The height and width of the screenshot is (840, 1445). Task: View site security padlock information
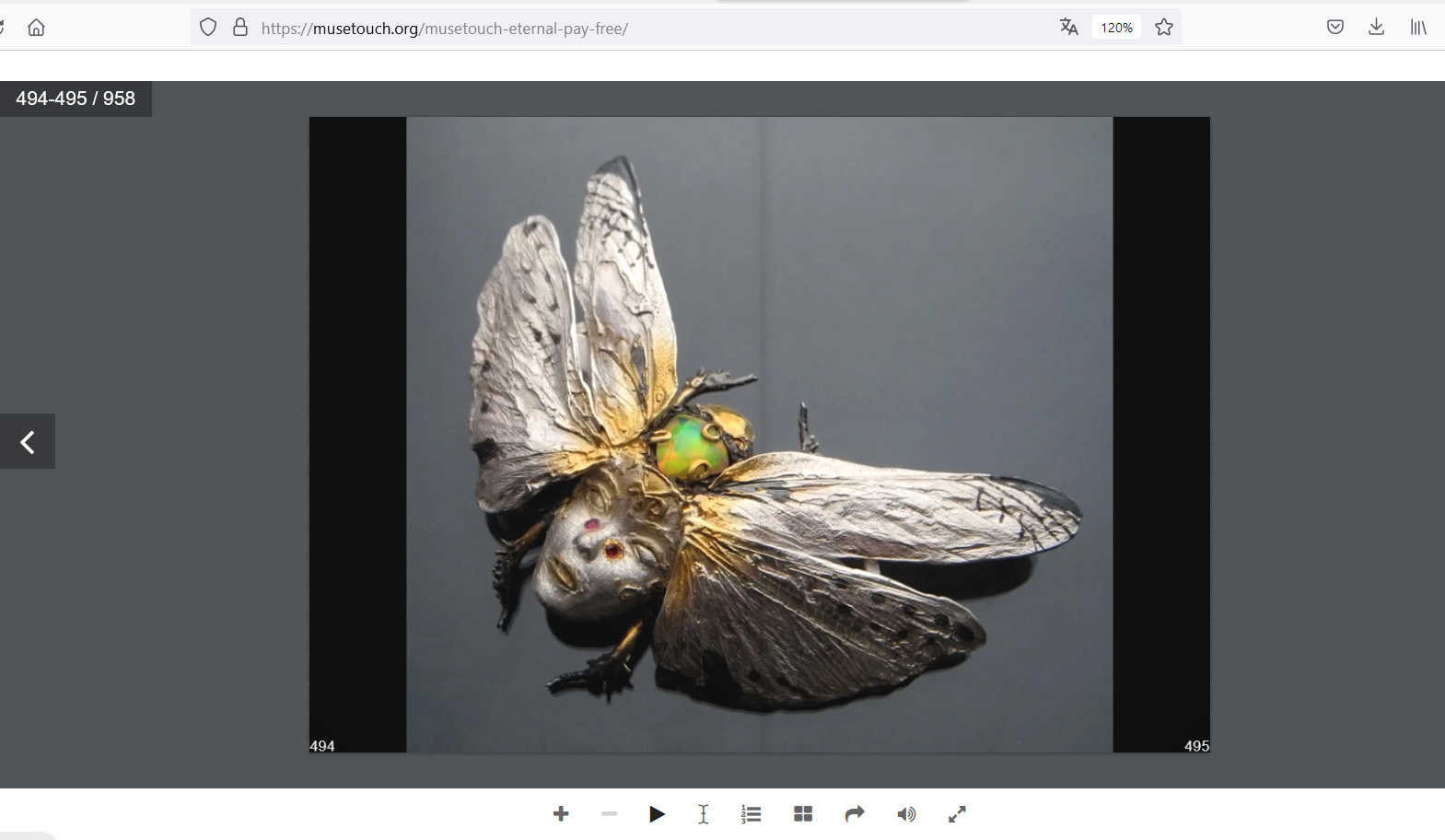pyautogui.click(x=240, y=28)
